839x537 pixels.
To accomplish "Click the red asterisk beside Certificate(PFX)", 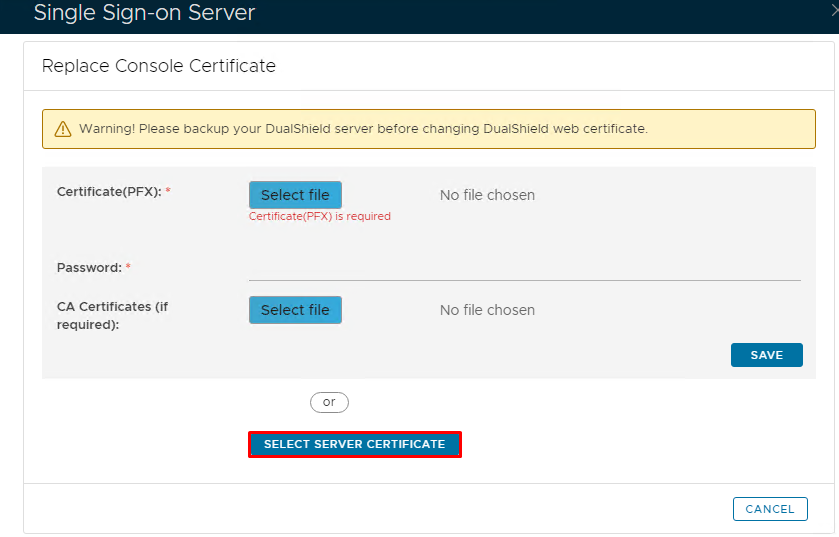I will pyautogui.click(x=168, y=191).
